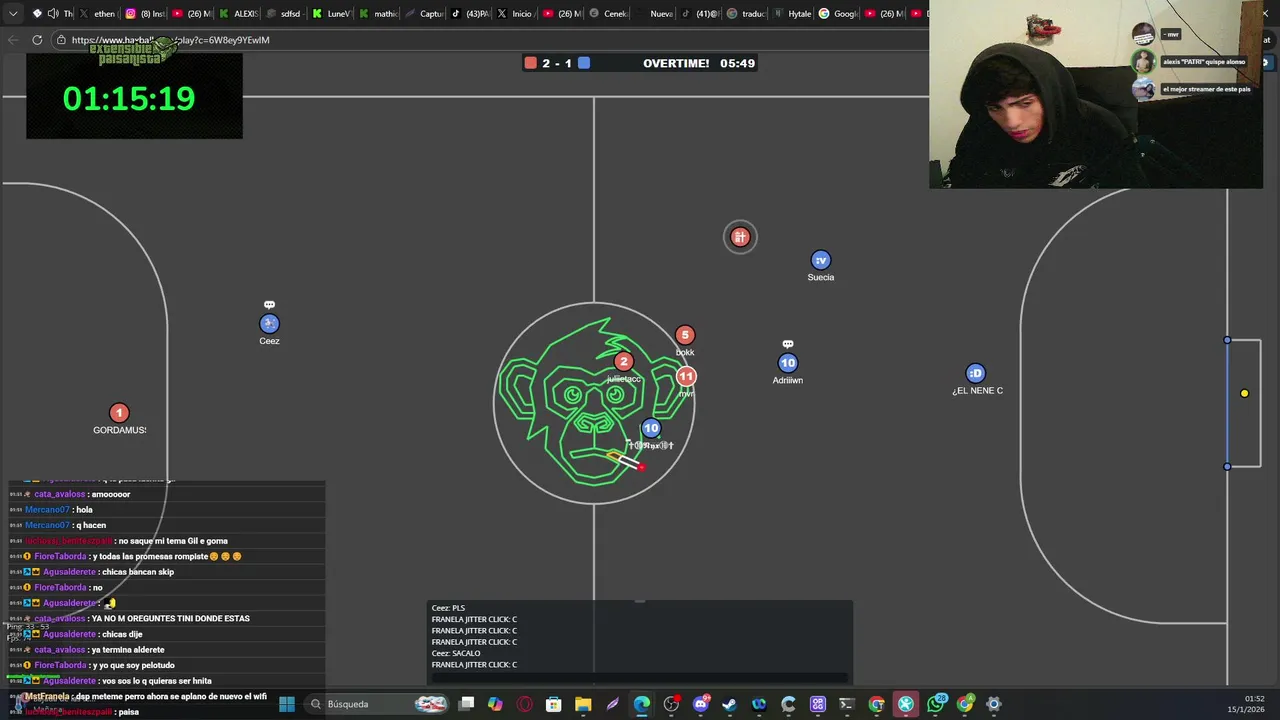The image size is (1280, 720).
Task: Open the terminal app in taskbar
Action: click(847, 704)
